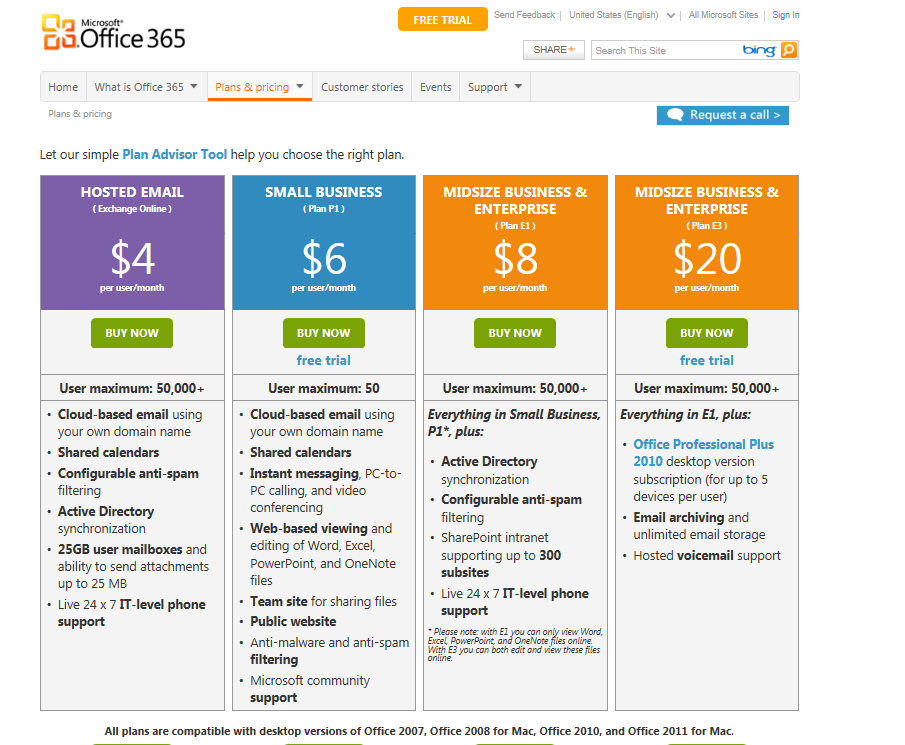Select the Plans & pricing tab
Screen dimensions: 905x745
point(260,87)
